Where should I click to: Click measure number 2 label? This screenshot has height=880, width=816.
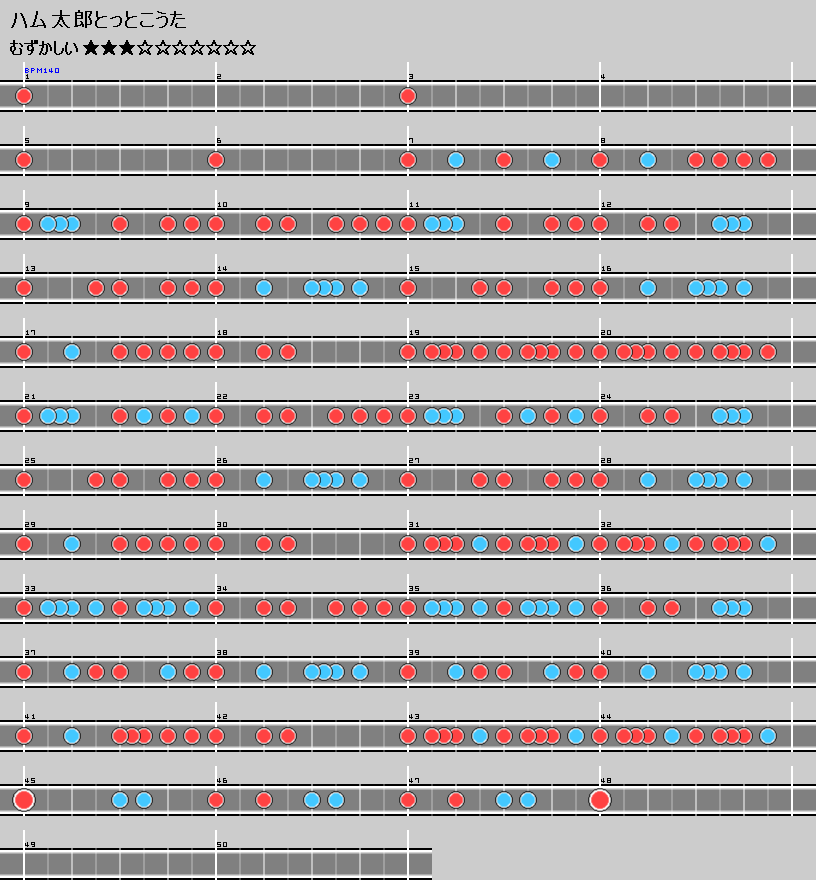click(219, 76)
